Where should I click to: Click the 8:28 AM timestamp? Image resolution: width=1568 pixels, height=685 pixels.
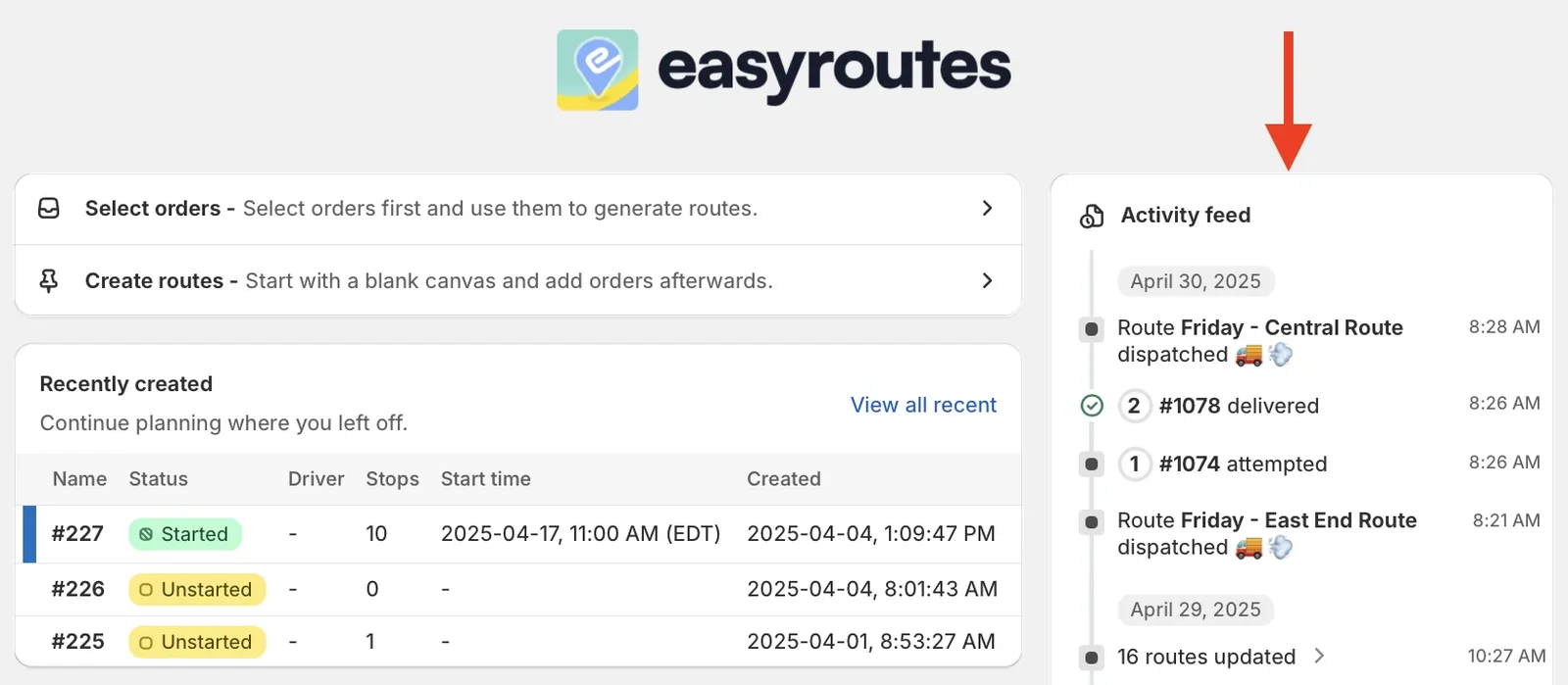click(1504, 327)
